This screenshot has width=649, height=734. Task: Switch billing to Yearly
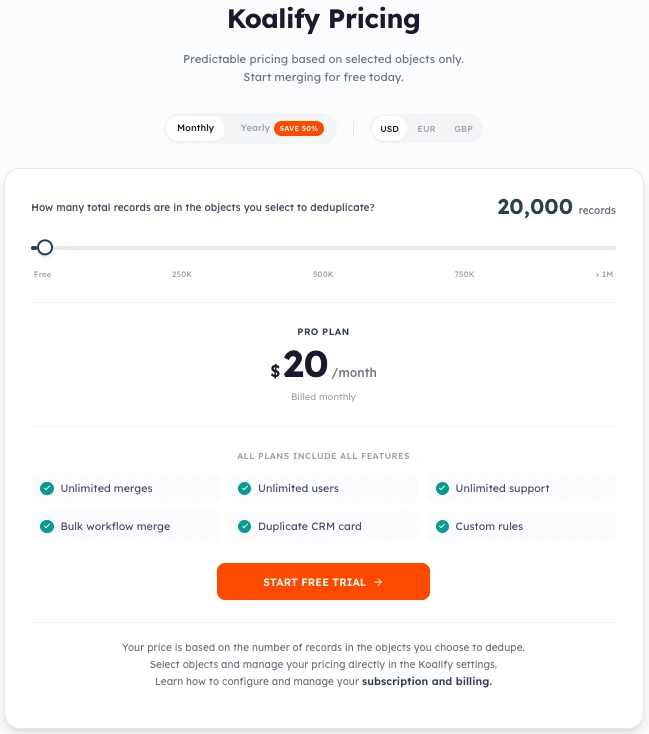[255, 128]
